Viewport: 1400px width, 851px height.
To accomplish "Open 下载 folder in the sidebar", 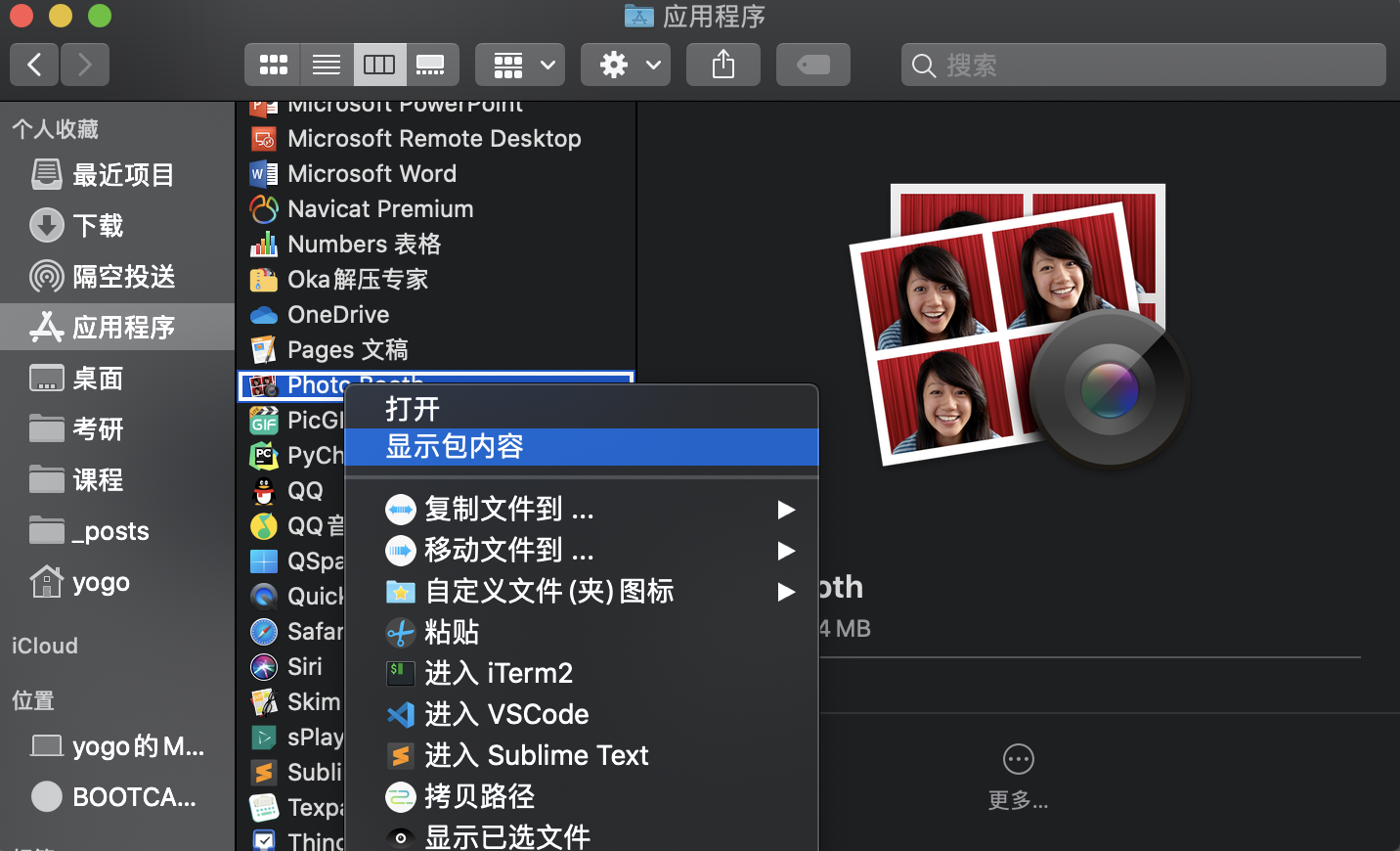I will (x=117, y=225).
